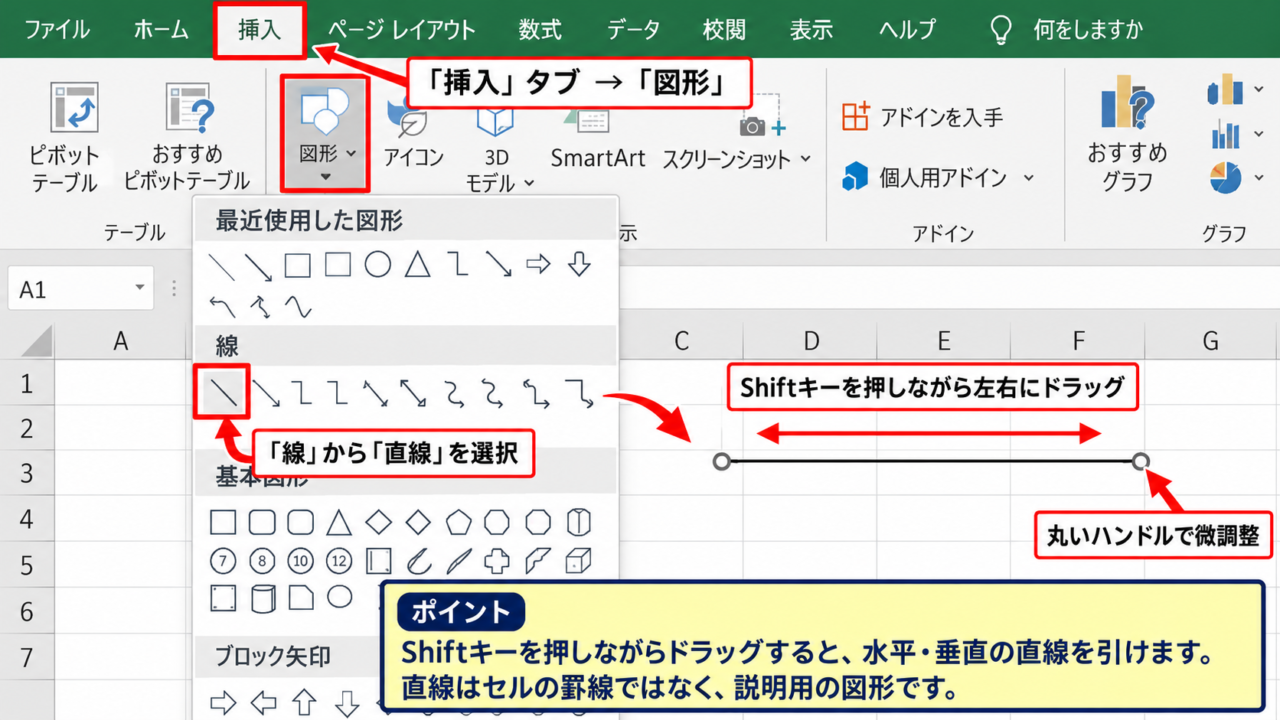Click the line's right round handle
This screenshot has height=720, width=1280.
click(x=1141, y=461)
